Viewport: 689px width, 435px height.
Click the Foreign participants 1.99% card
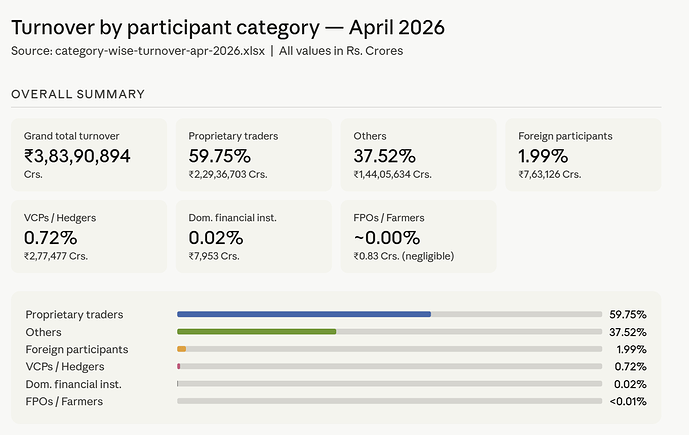pyautogui.click(x=583, y=155)
